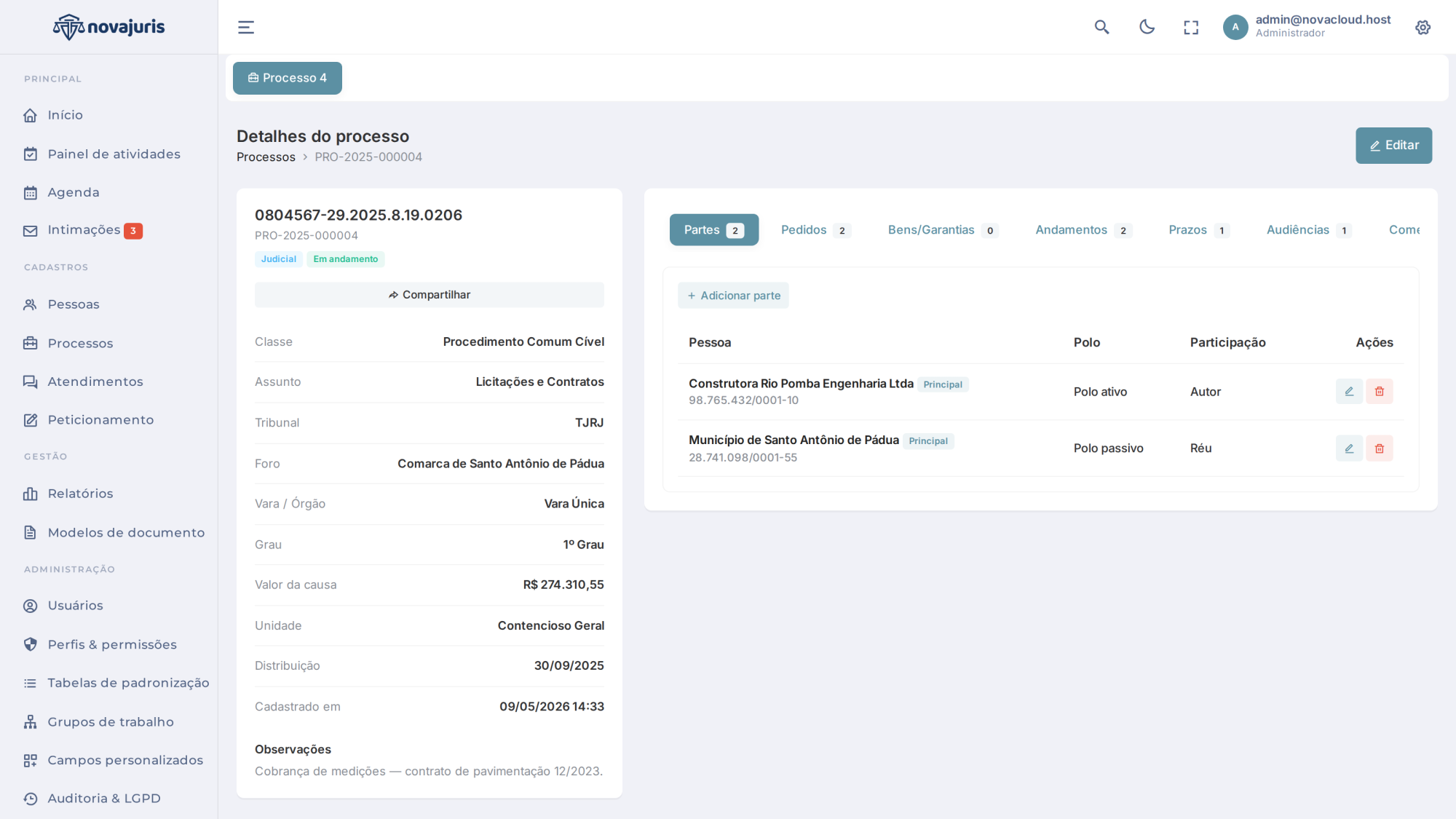Select the Processo 4 tab chip
The height and width of the screenshot is (819, 1456).
coord(288,78)
